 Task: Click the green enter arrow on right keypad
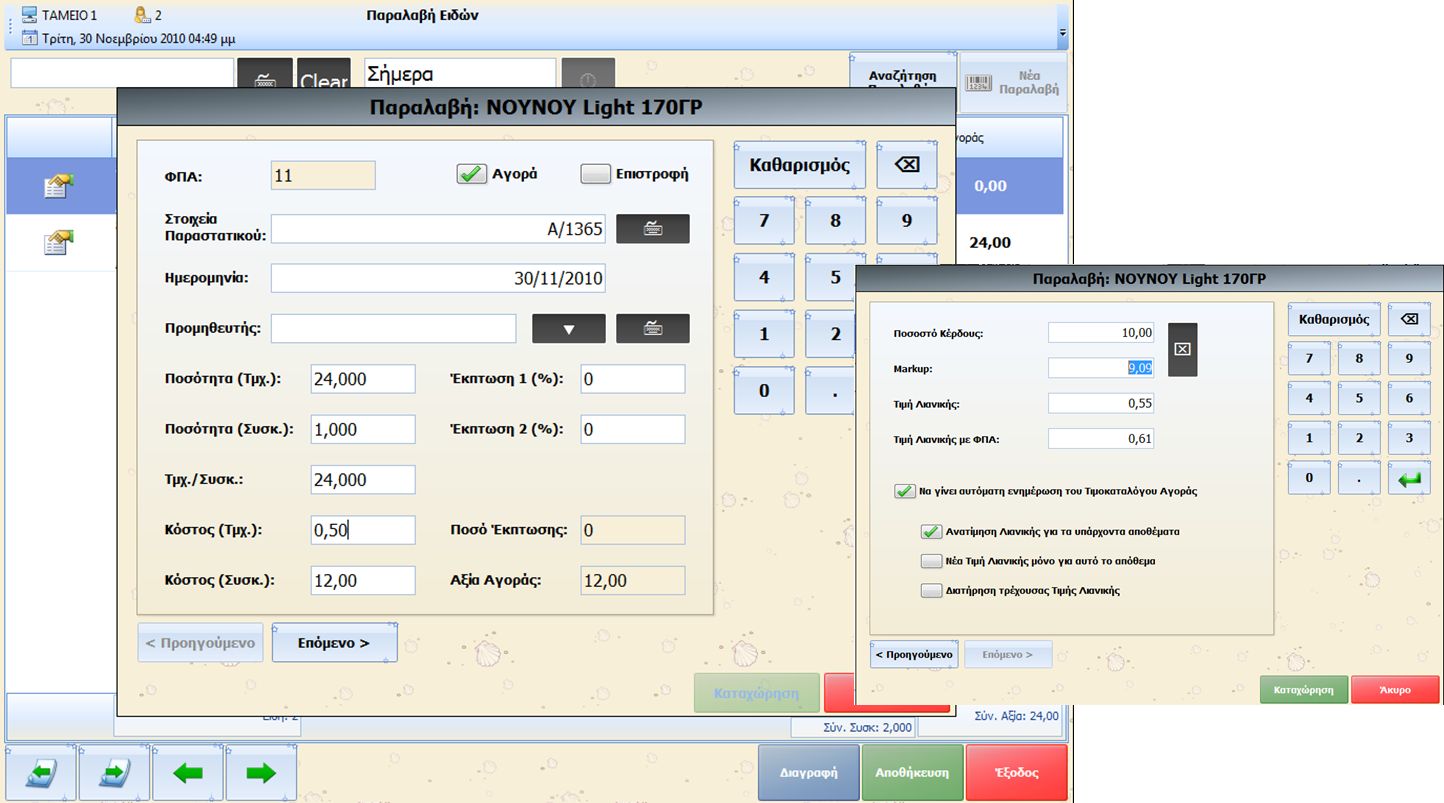coord(1409,478)
